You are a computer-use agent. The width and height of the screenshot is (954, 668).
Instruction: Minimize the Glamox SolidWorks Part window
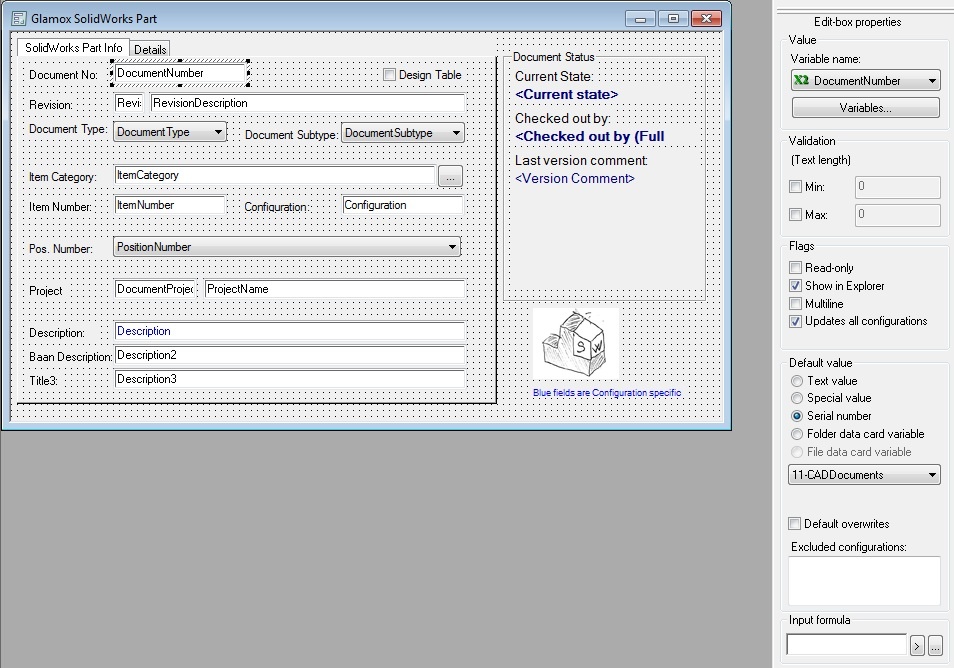coord(640,18)
